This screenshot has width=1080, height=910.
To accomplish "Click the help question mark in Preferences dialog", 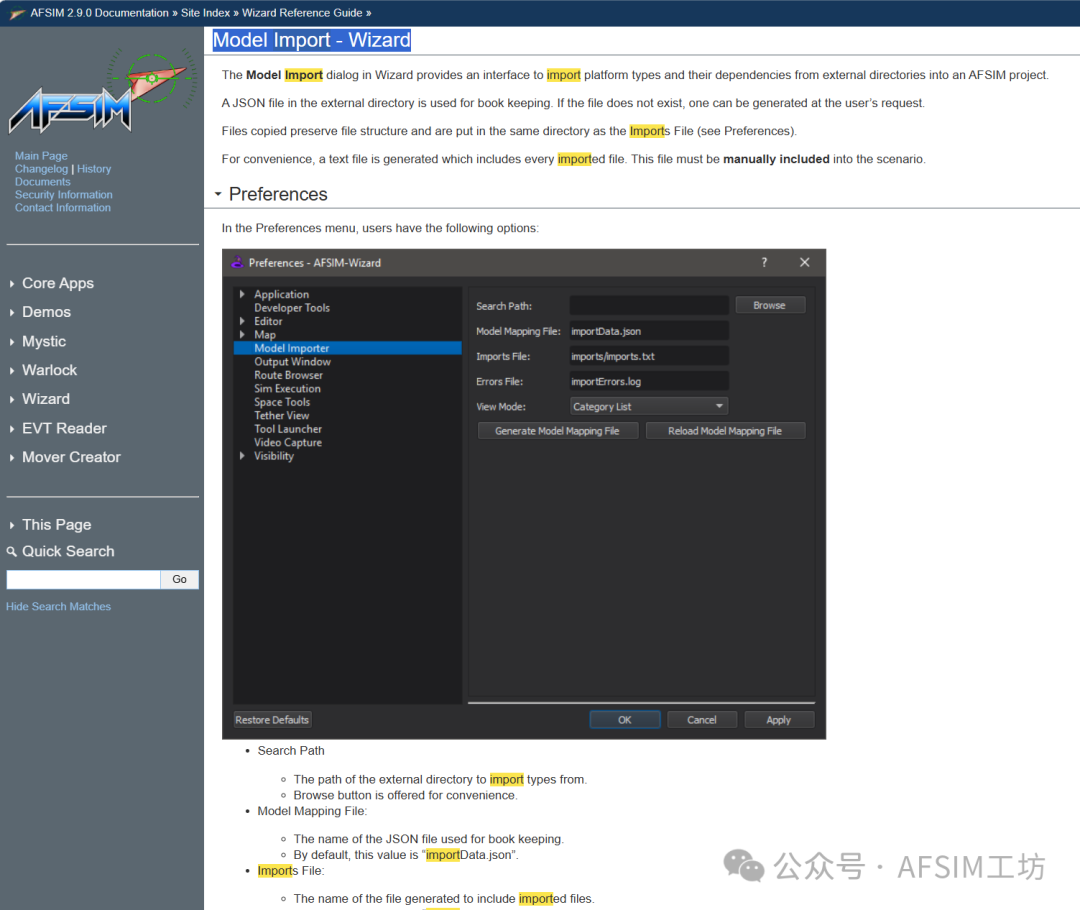I will coord(764,262).
